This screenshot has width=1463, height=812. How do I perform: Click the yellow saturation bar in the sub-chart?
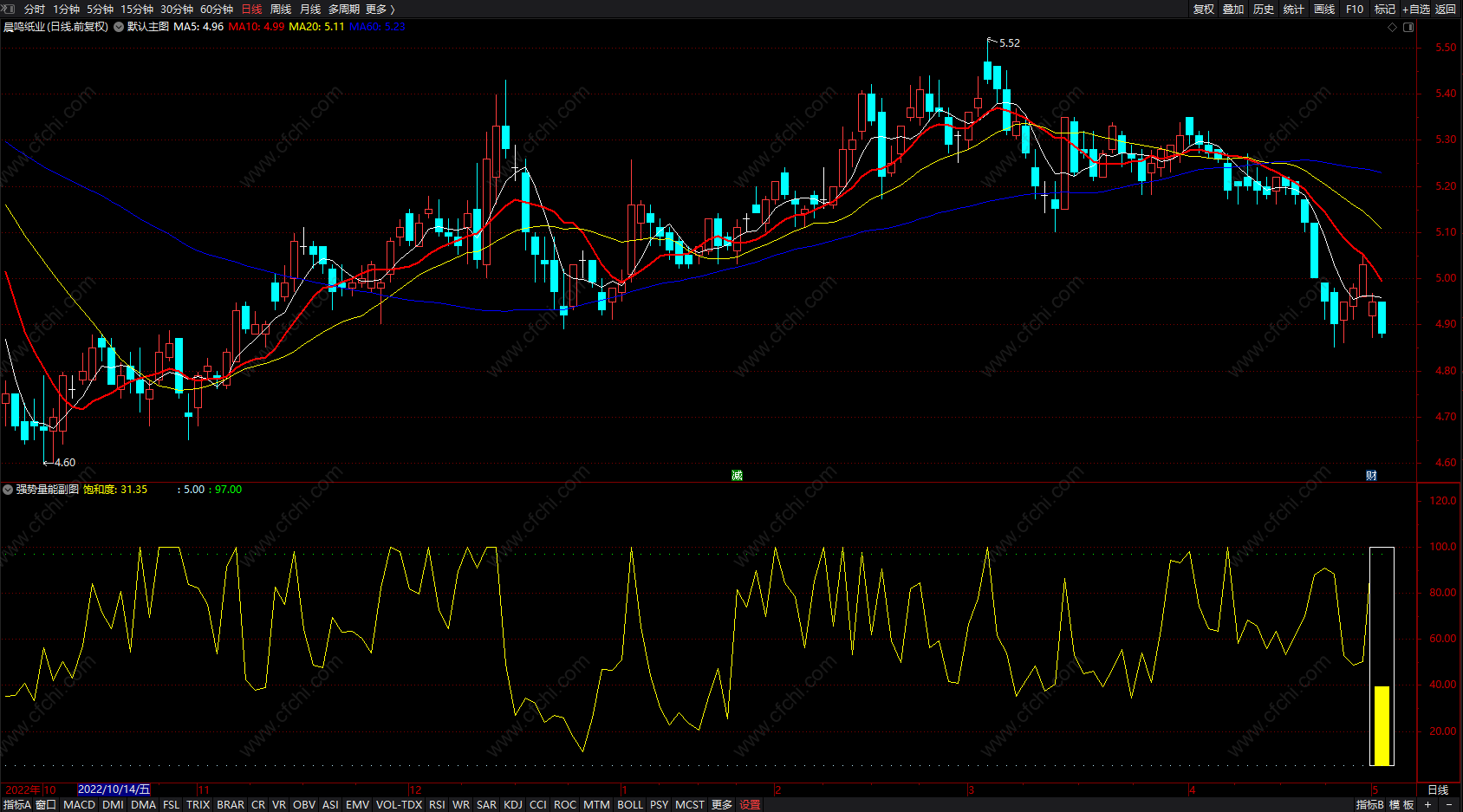tap(1382, 724)
